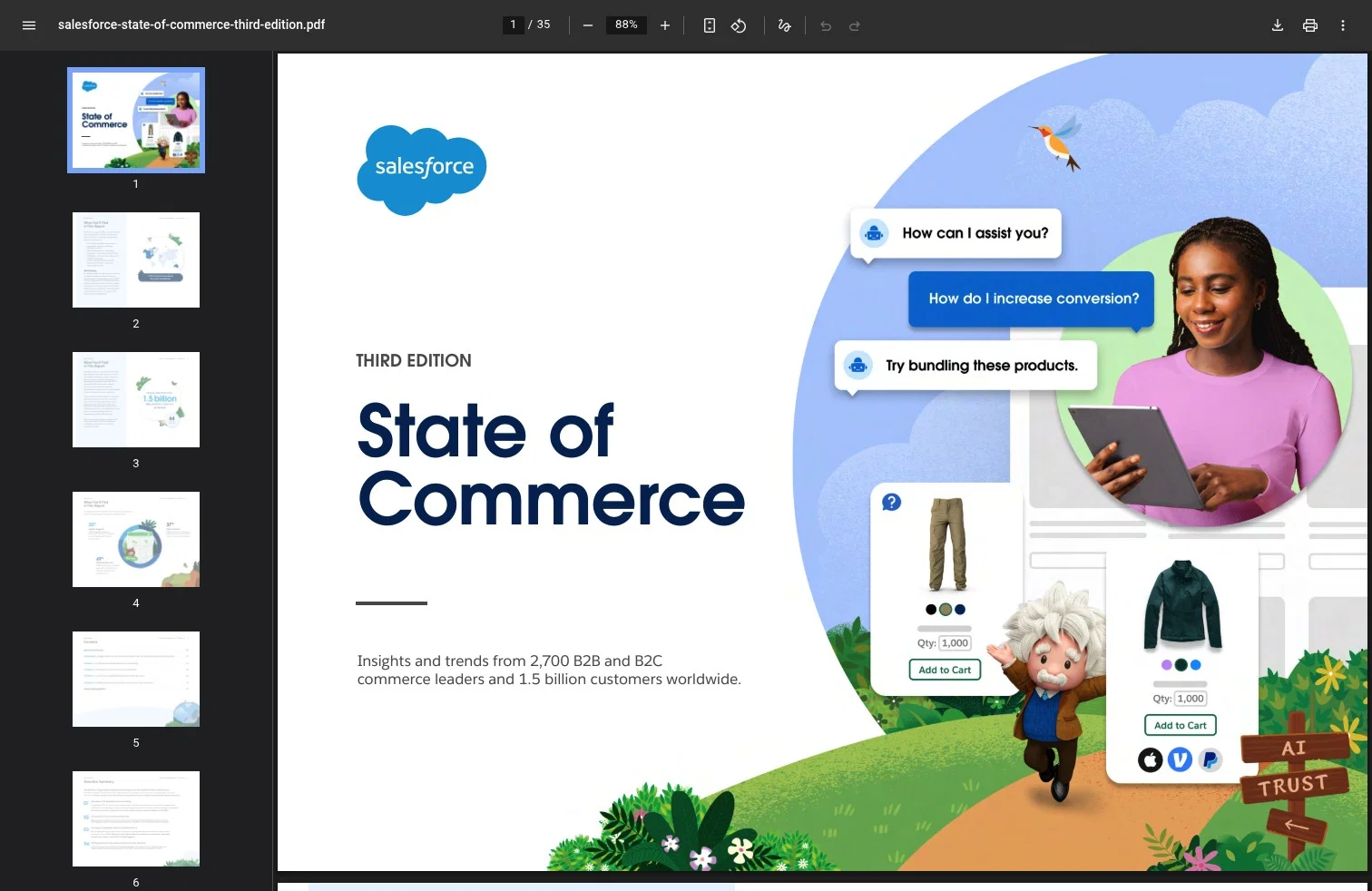Viewport: 1372px width, 891px height.
Task: Click the Salesforce cloud logo
Action: coord(422,170)
